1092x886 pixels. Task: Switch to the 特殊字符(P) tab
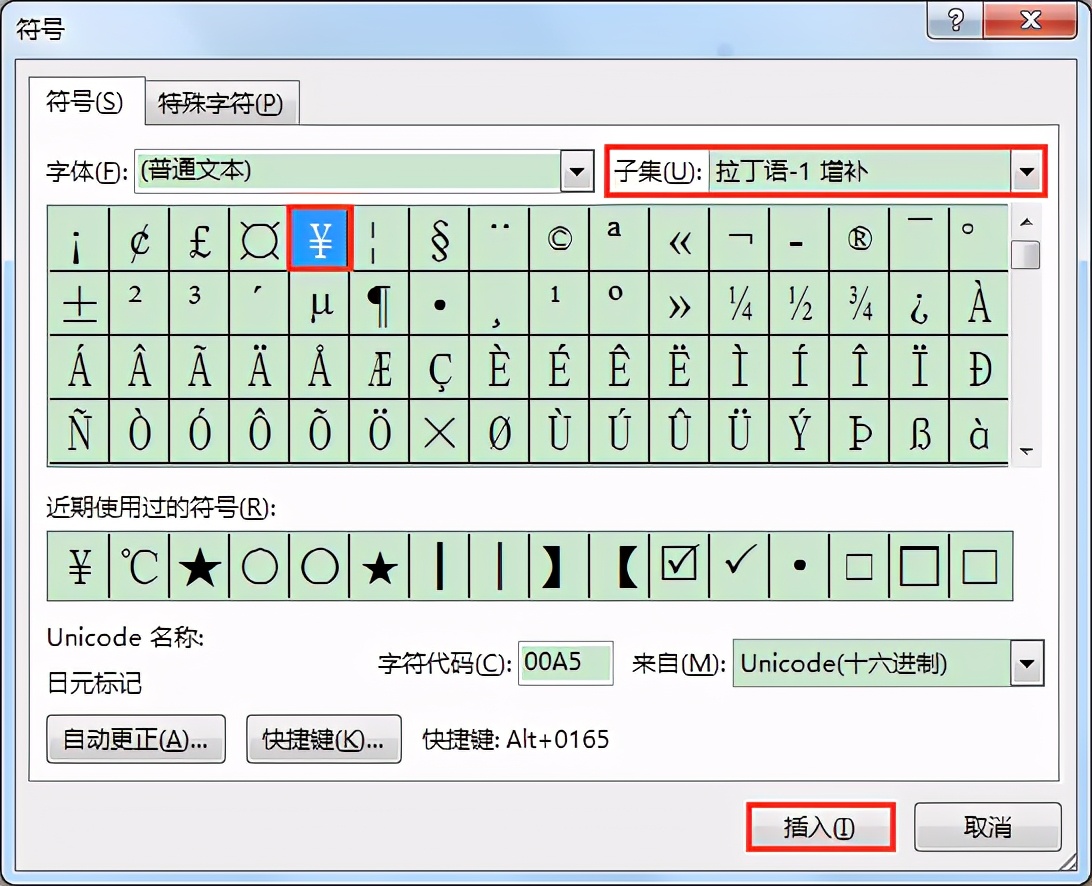221,102
